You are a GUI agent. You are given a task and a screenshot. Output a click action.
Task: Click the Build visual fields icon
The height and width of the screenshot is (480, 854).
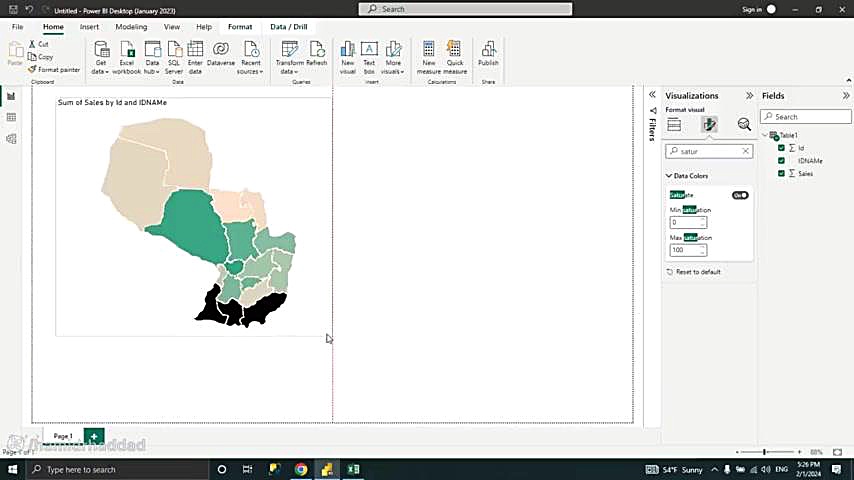(x=674, y=125)
